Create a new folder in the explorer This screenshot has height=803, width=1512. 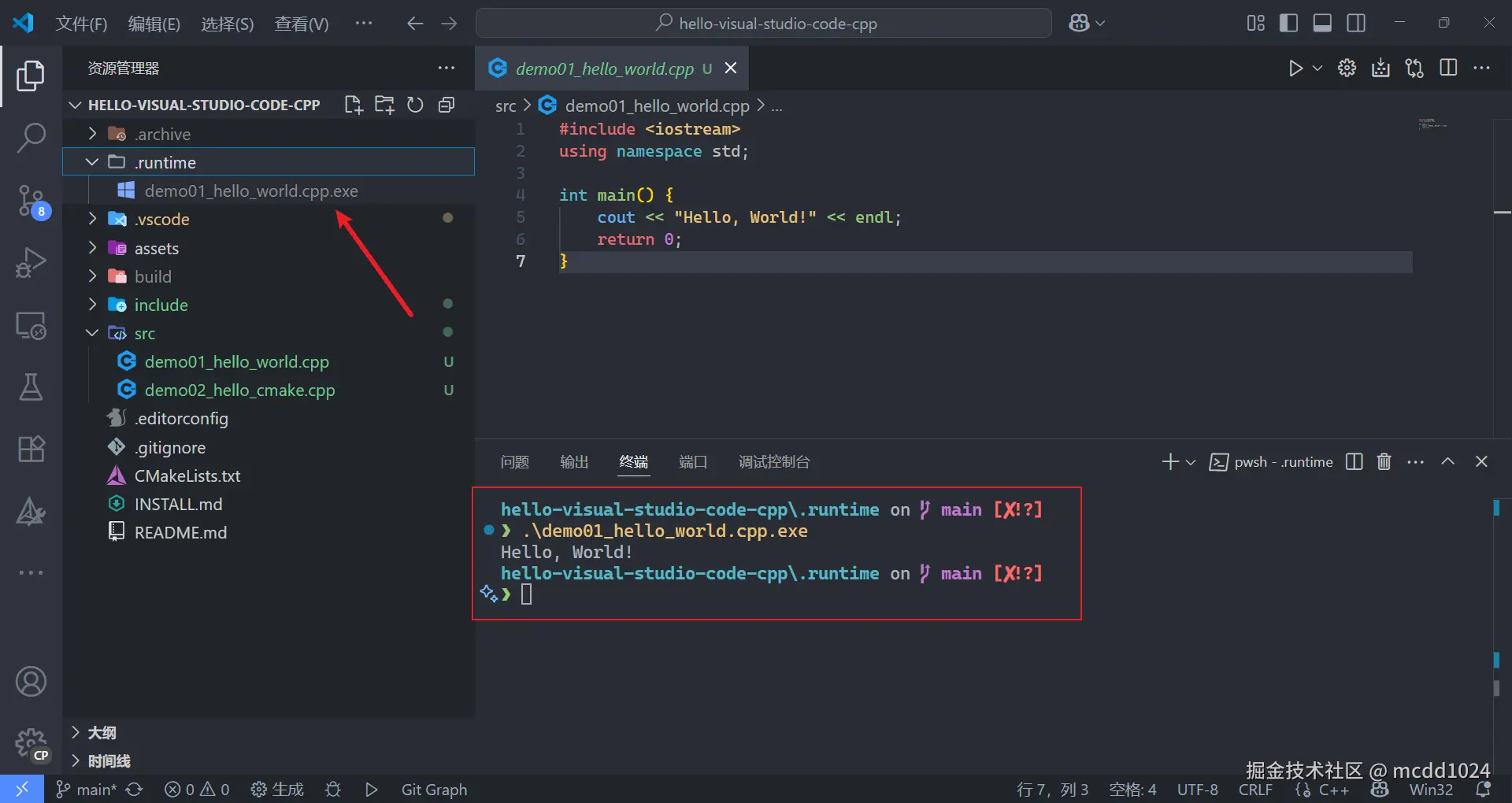[x=384, y=105]
